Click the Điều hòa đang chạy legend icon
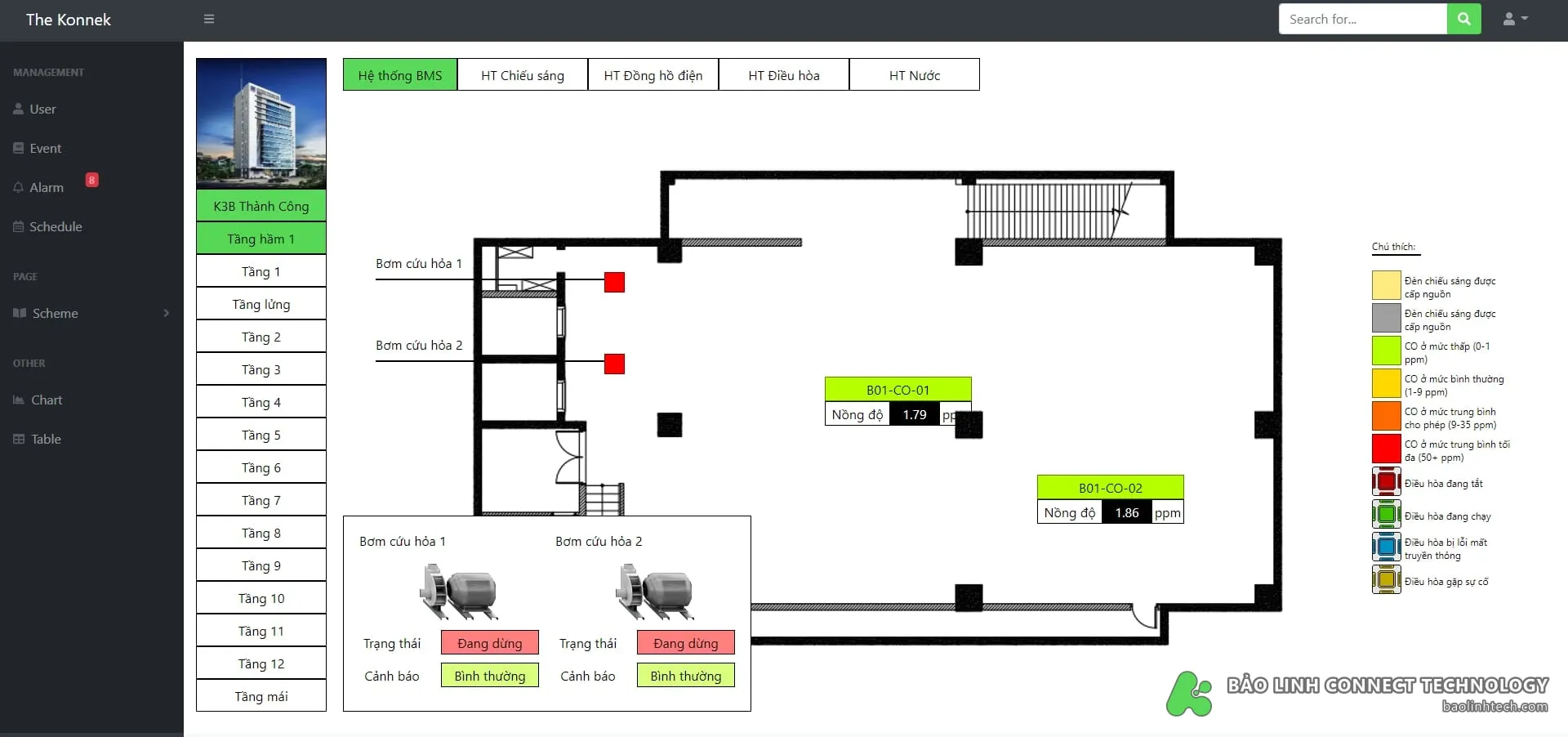This screenshot has height=737, width=1568. pos(1387,514)
